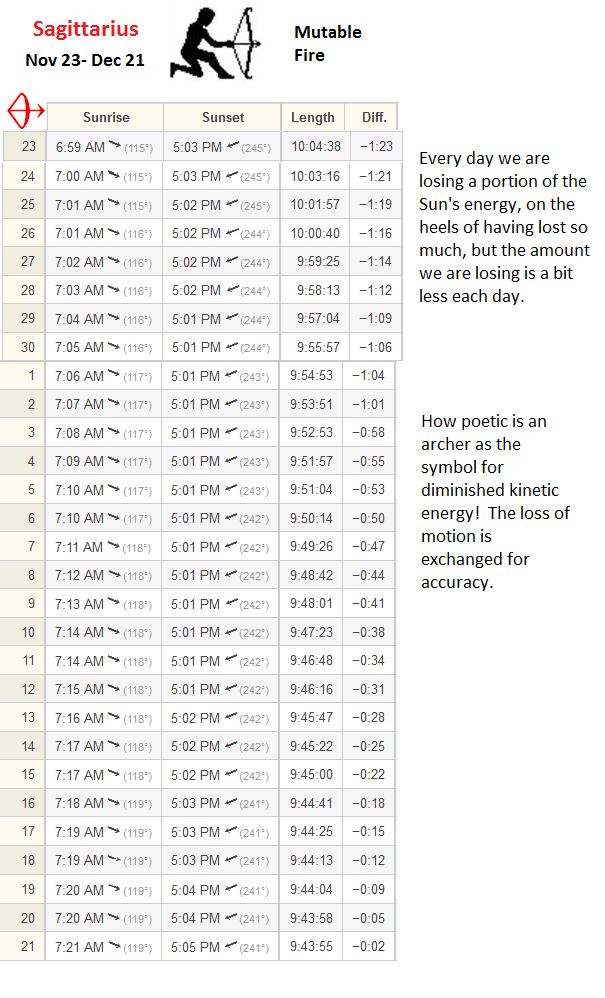Screen dimensions: 605x998
Task: Click the sunset arrow icon in row 10
Action: tap(231, 631)
